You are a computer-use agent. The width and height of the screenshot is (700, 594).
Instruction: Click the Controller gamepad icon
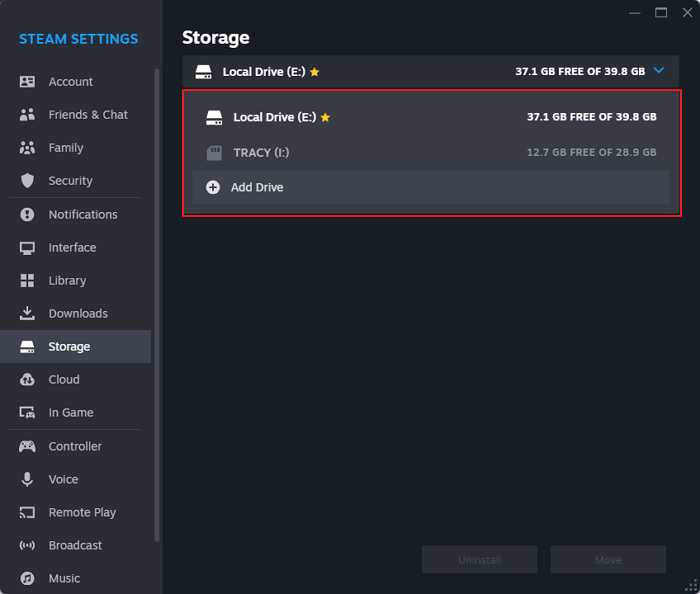click(27, 446)
